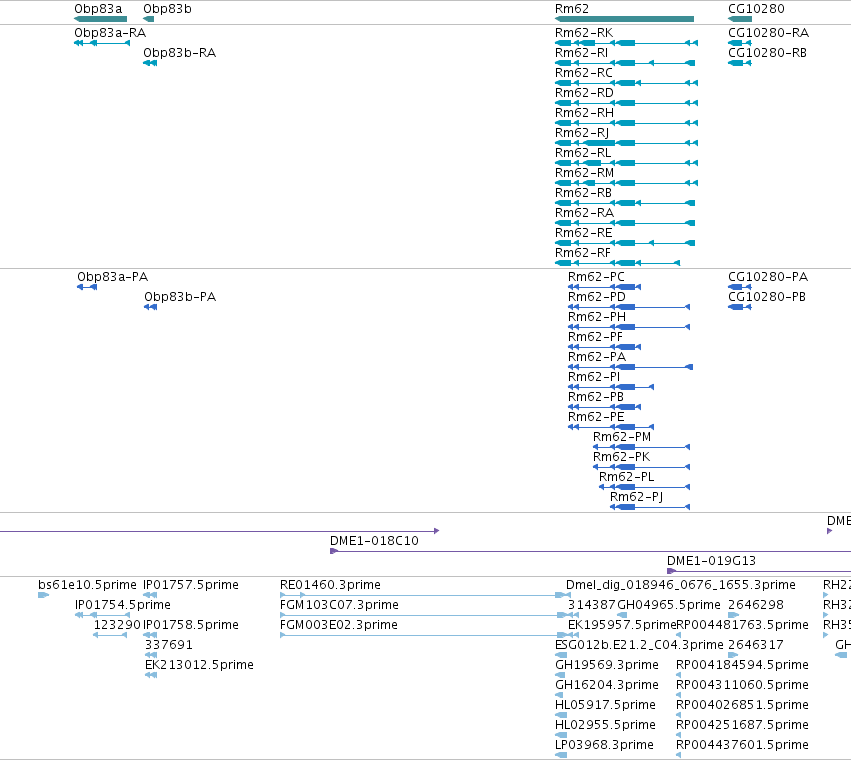Select protein Obp83b-PA

(150, 307)
